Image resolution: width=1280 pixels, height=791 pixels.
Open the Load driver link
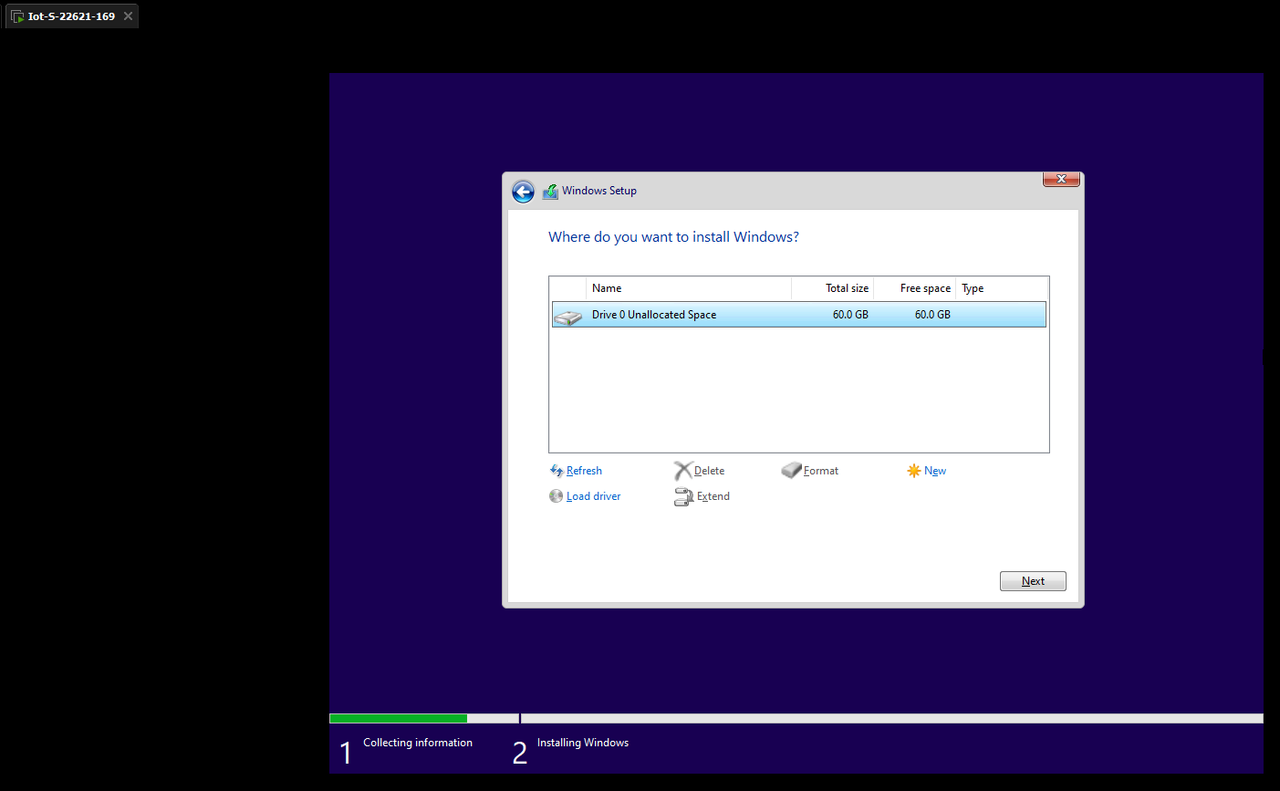click(x=593, y=496)
